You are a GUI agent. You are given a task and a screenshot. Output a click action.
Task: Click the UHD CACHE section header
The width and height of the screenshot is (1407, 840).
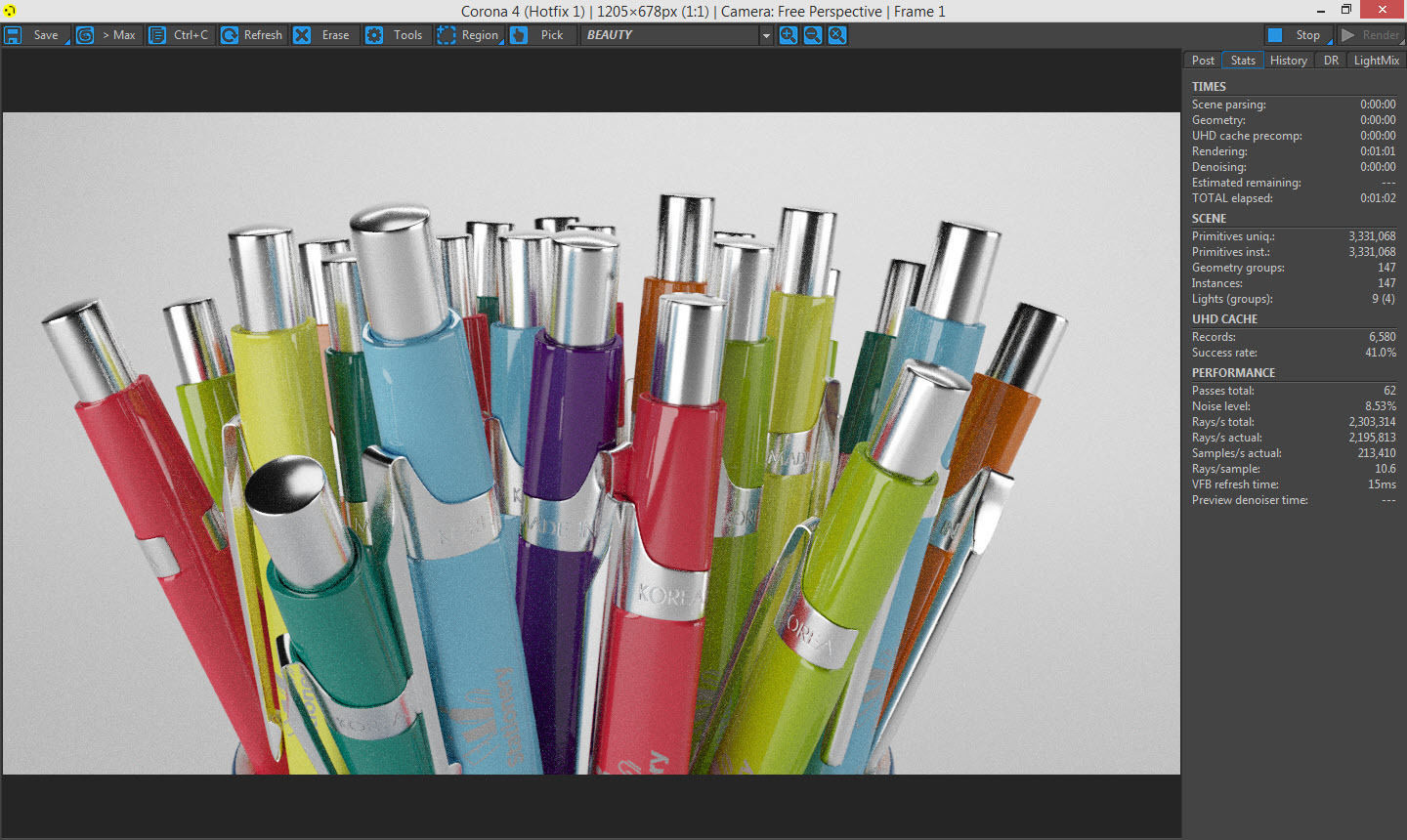[x=1224, y=319]
